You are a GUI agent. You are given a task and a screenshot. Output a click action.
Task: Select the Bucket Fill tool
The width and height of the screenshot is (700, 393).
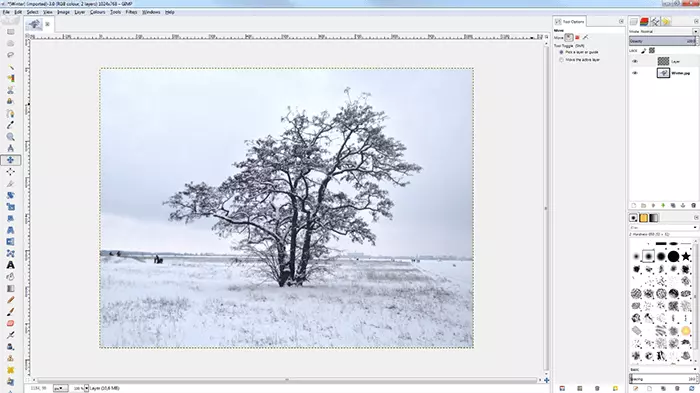(x=10, y=277)
